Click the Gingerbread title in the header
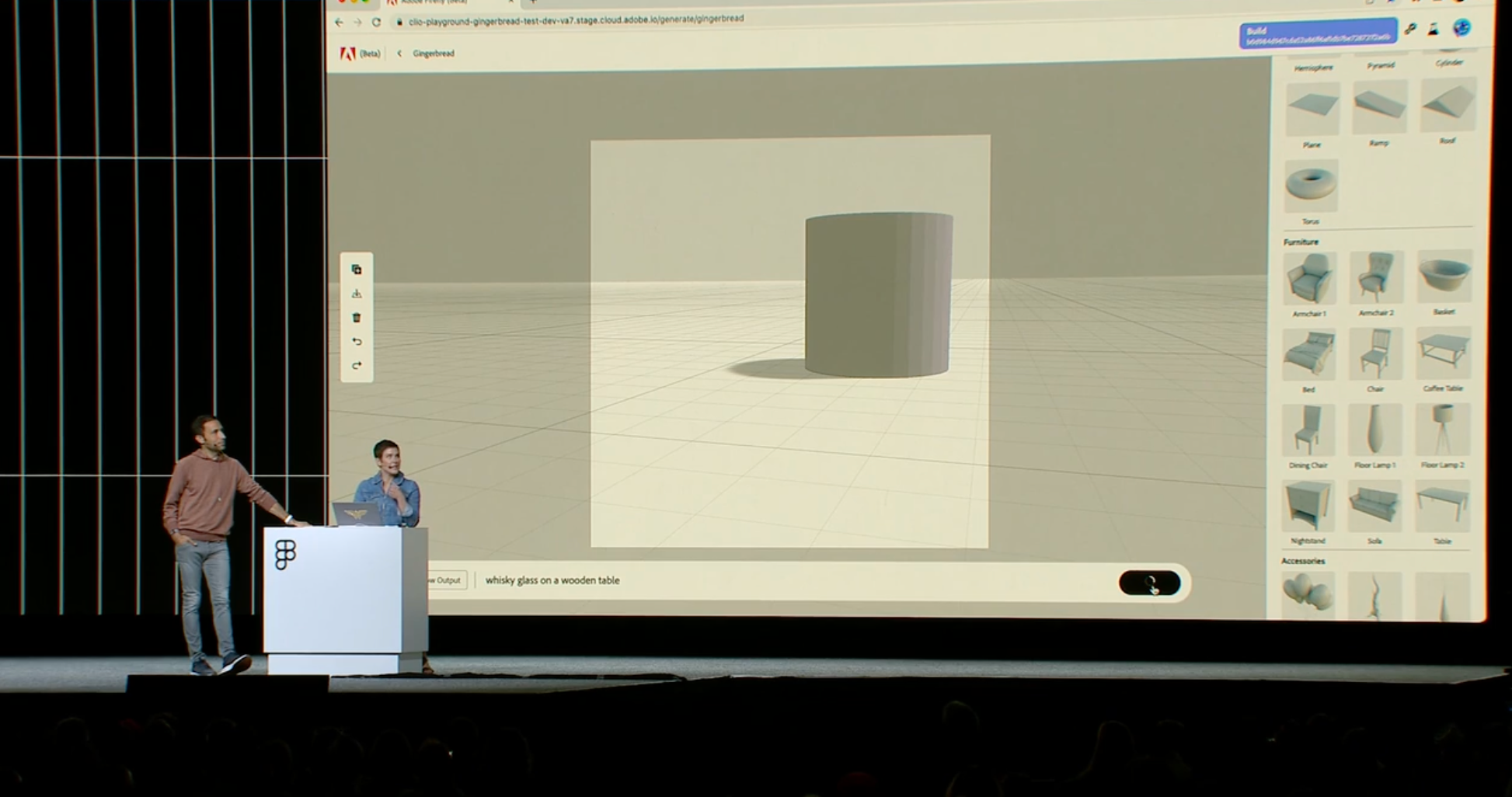Image resolution: width=1512 pixels, height=797 pixels. (x=434, y=54)
